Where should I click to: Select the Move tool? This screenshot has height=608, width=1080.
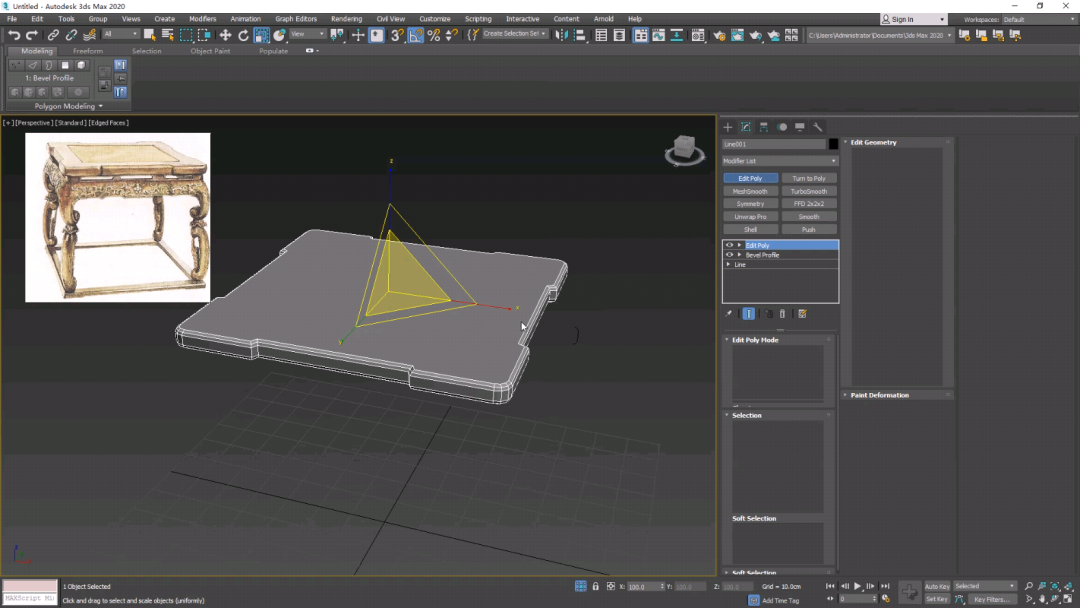click(225, 35)
